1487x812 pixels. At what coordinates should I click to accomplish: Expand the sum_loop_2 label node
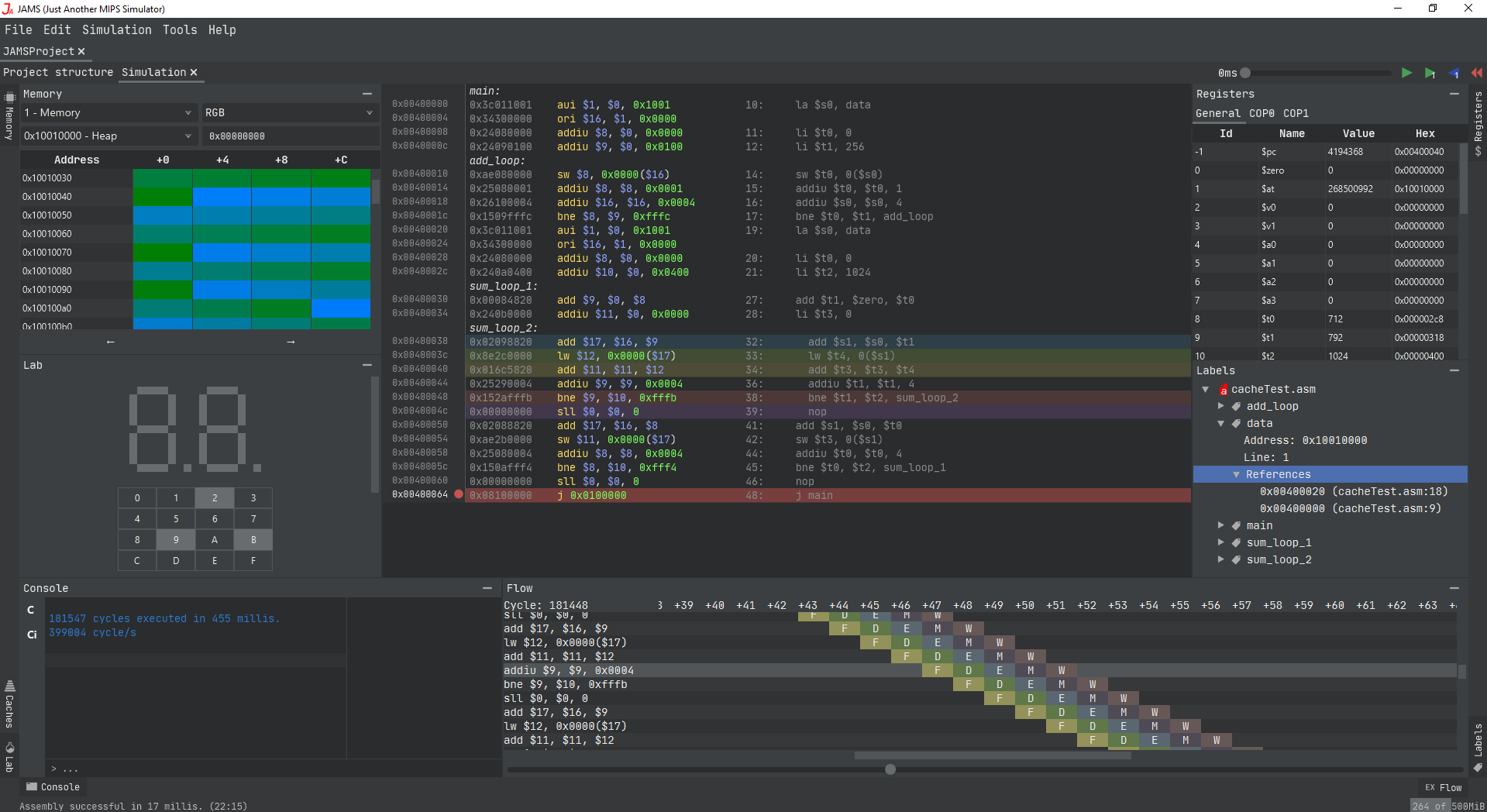[x=1221, y=559]
